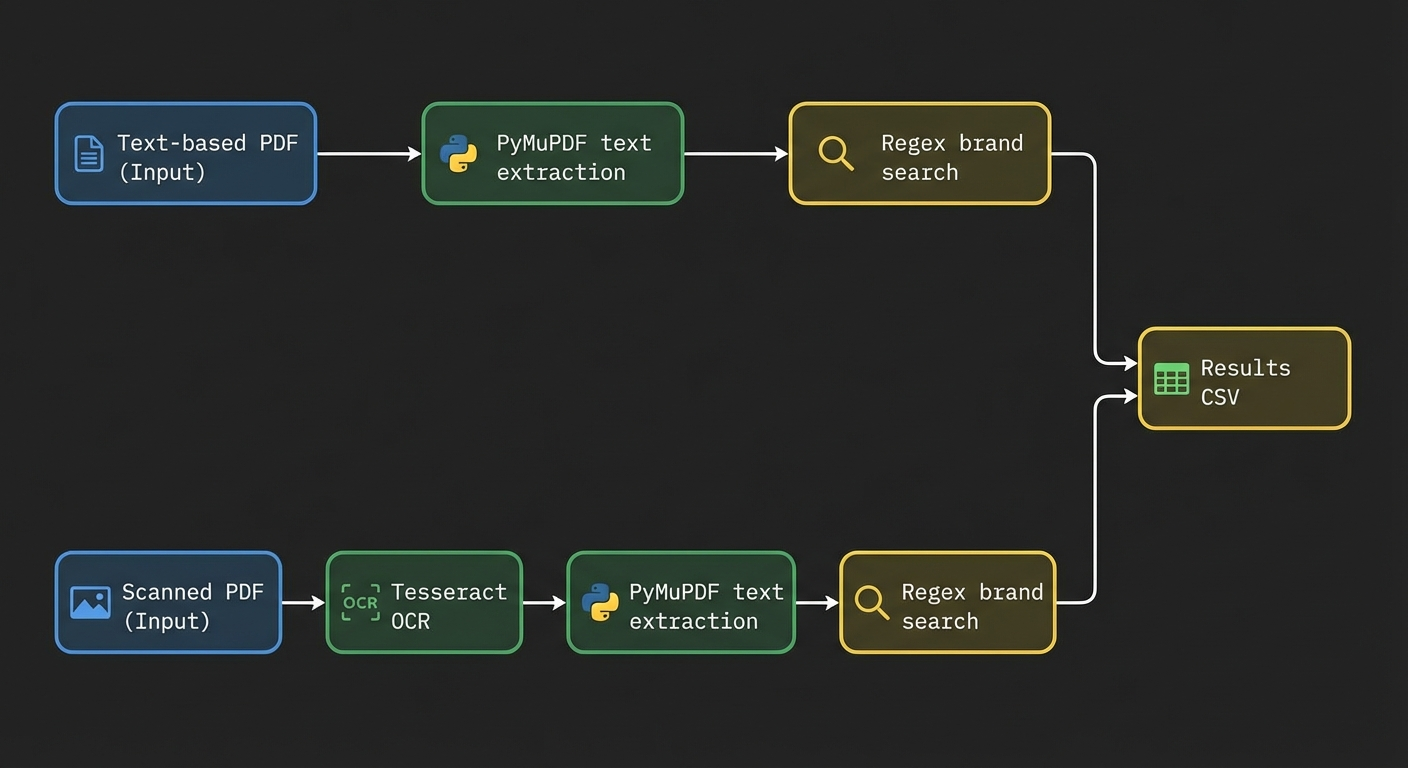Click arrow from Scanned PDF to Tesseract OCR
Image resolution: width=1408 pixels, height=768 pixels.
click(x=302, y=602)
